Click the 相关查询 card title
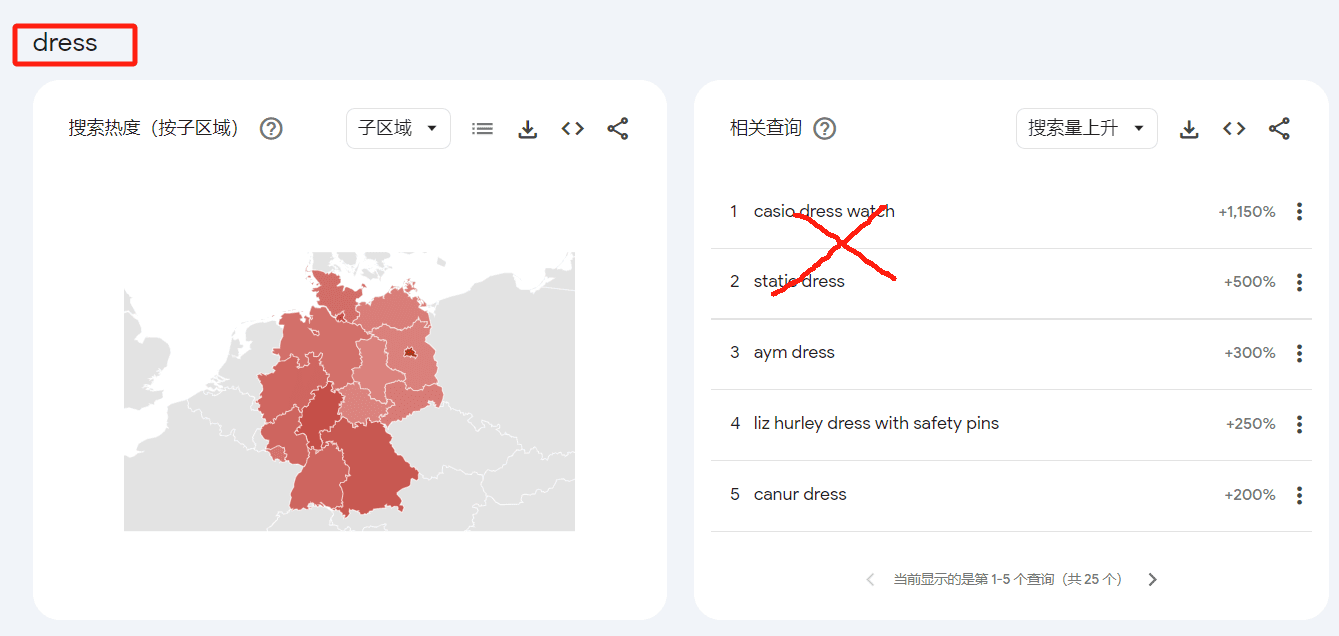The width and height of the screenshot is (1339, 636). [766, 128]
